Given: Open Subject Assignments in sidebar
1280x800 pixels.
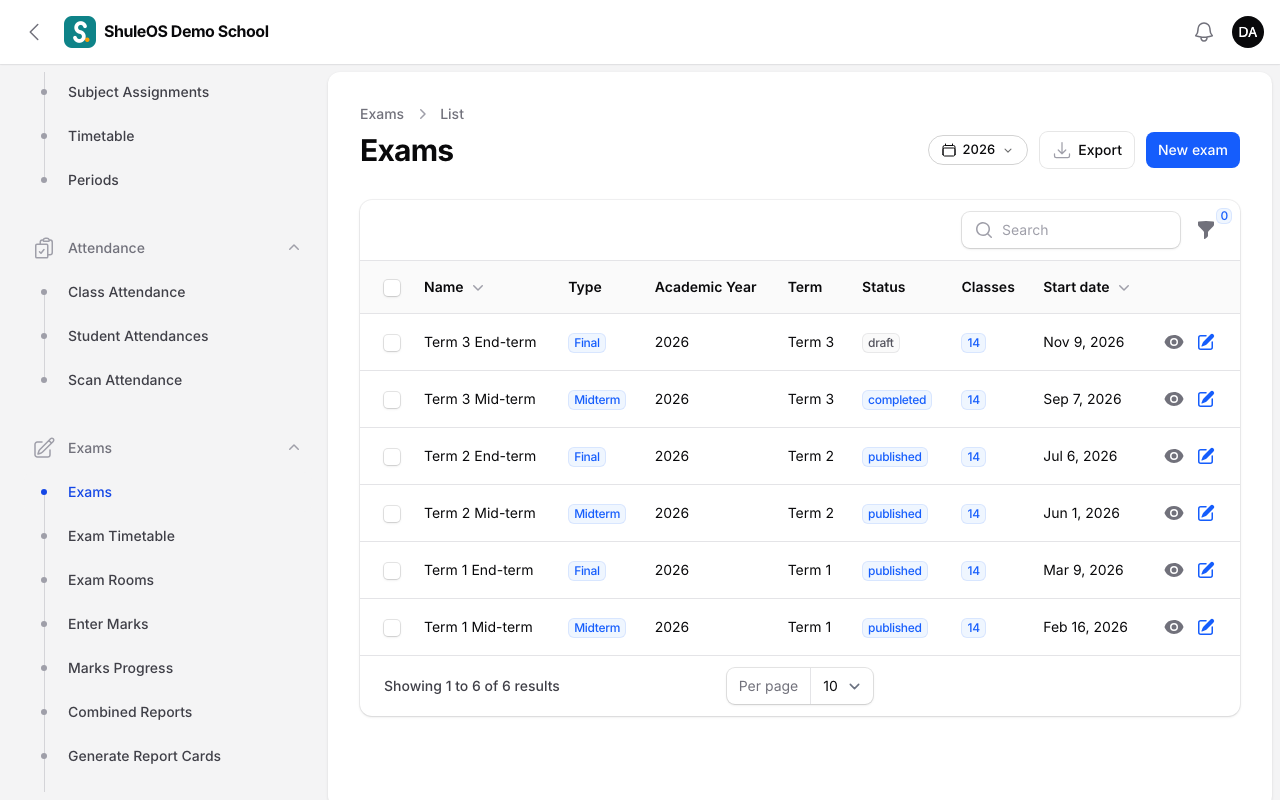Looking at the screenshot, I should [x=139, y=92].
